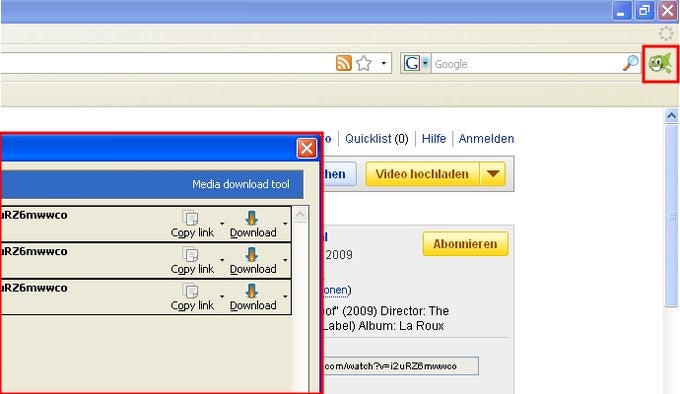Viewport: 680px width, 394px height.
Task: Click the Google search engine icon
Action: click(412, 63)
